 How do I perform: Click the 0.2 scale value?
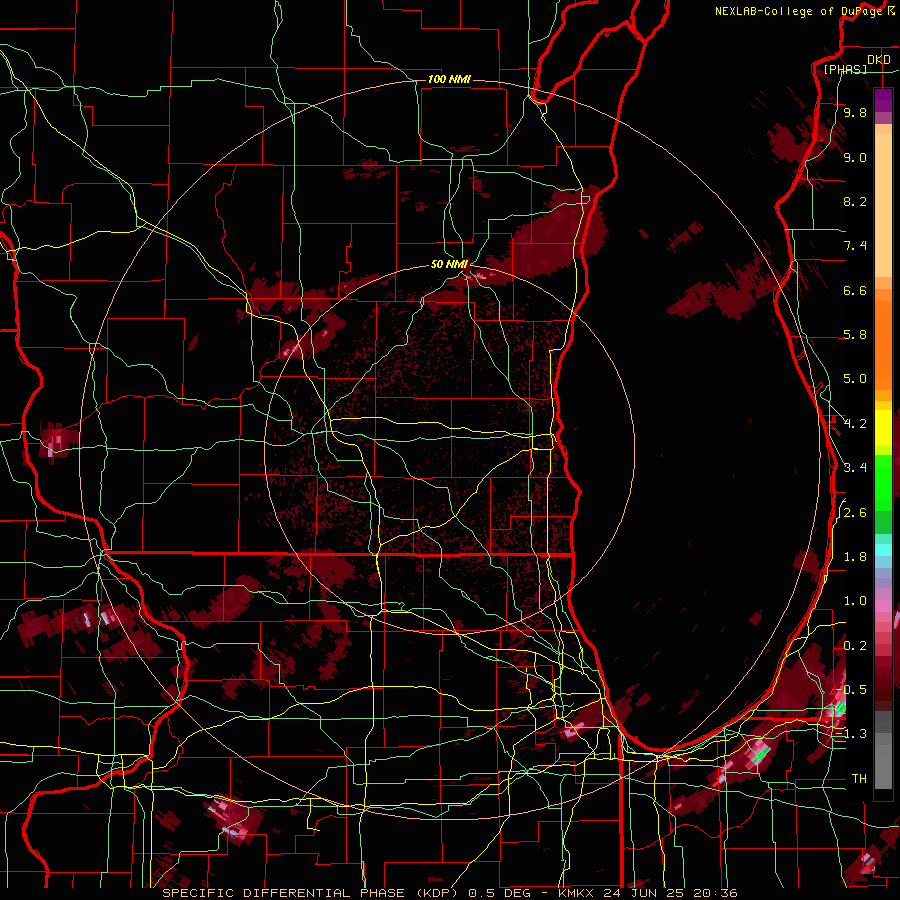coord(855,646)
